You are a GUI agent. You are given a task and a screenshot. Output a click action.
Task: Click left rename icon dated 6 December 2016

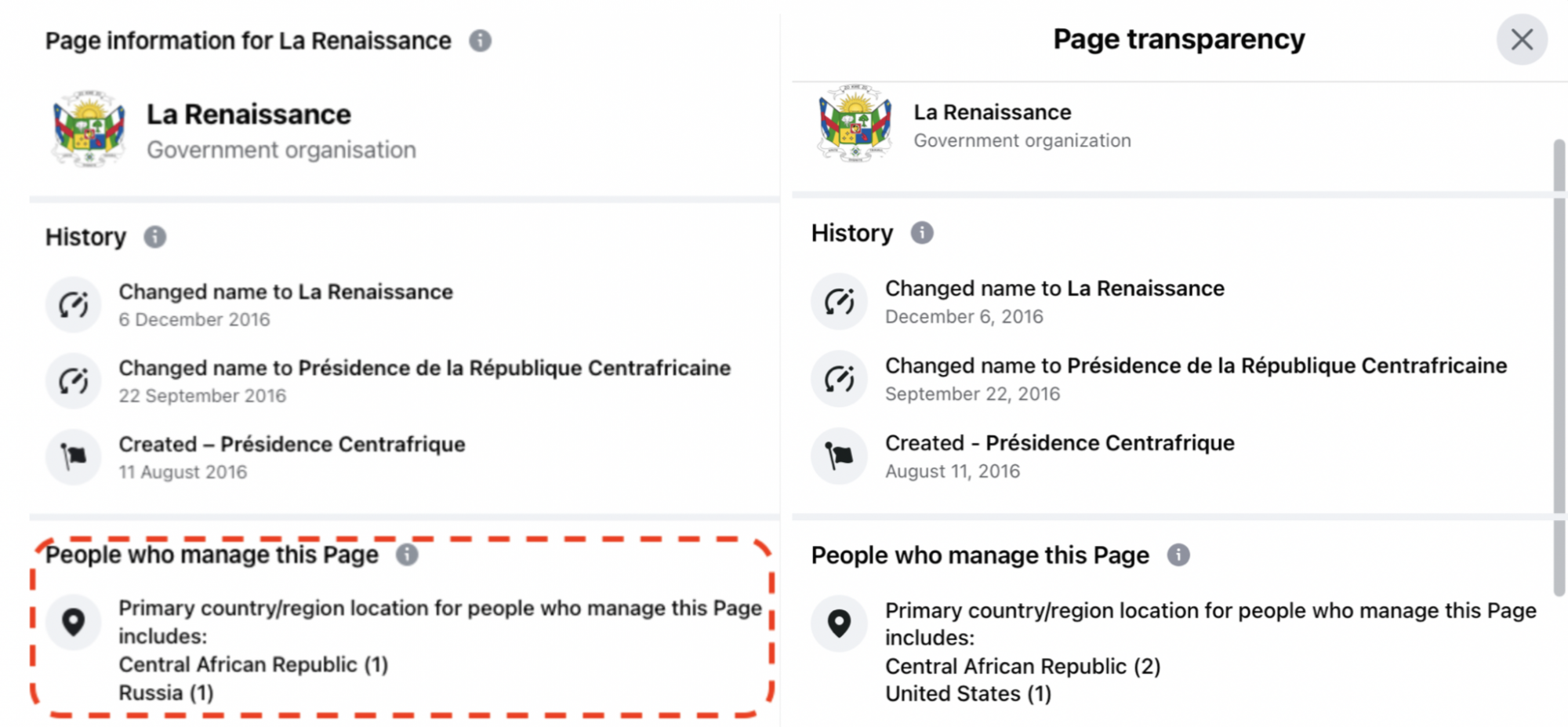(74, 304)
